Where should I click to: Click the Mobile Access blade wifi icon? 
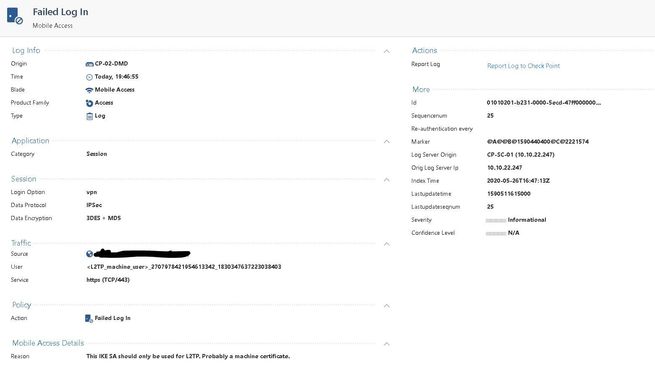[x=89, y=90]
